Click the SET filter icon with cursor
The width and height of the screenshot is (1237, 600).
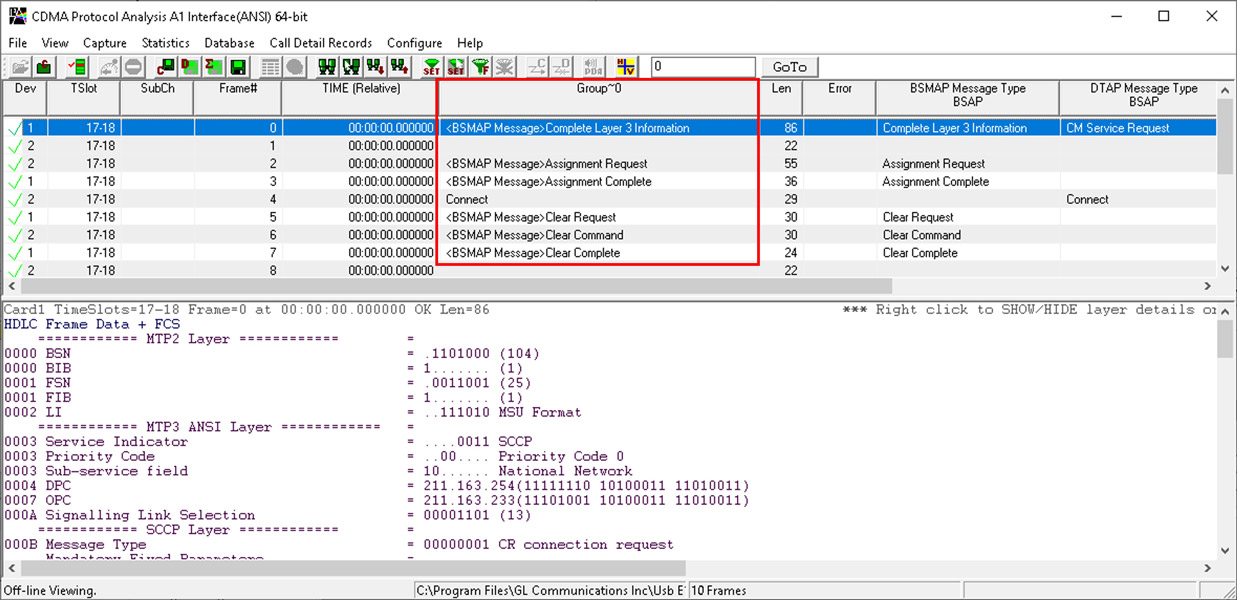455,67
